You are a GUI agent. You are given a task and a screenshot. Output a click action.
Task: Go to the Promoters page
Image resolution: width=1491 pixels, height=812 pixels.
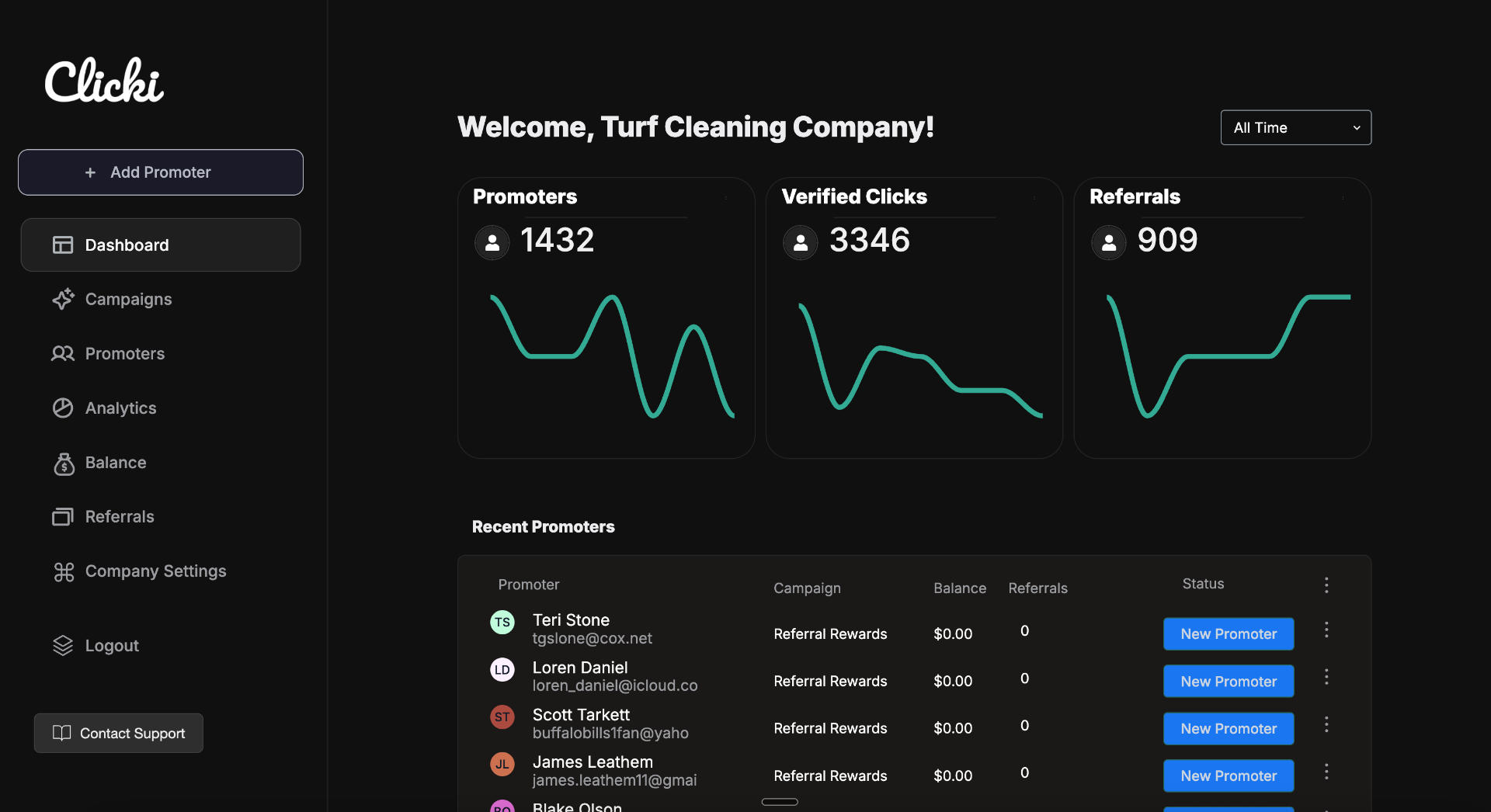124,354
